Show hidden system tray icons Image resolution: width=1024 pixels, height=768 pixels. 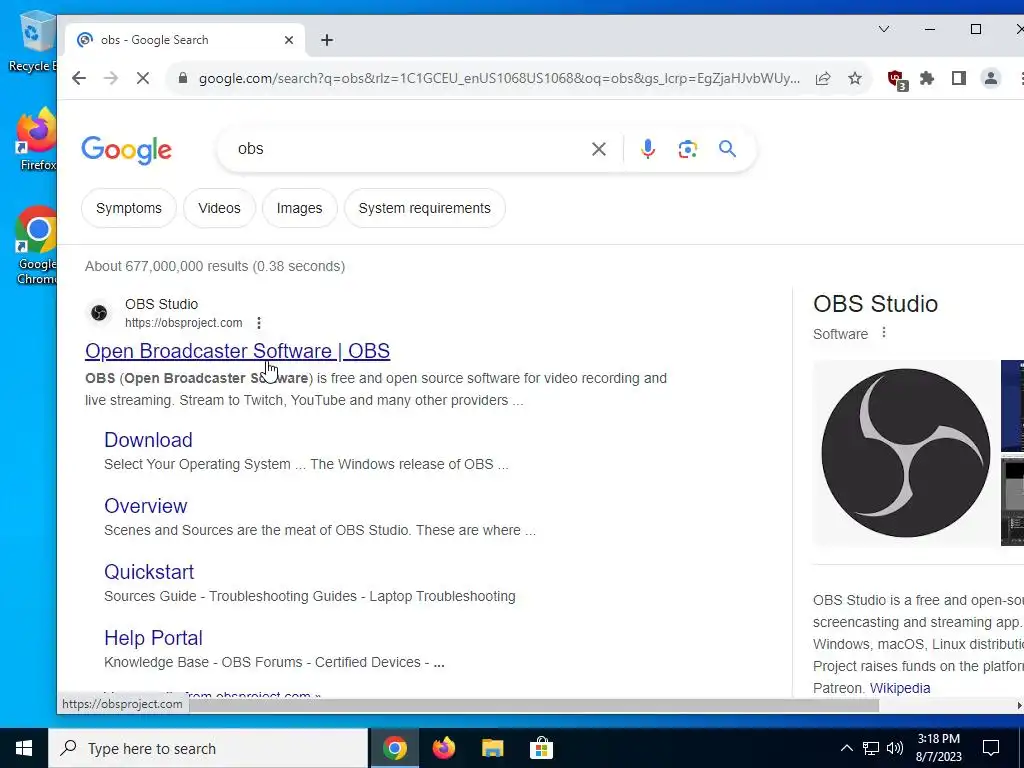coord(846,748)
